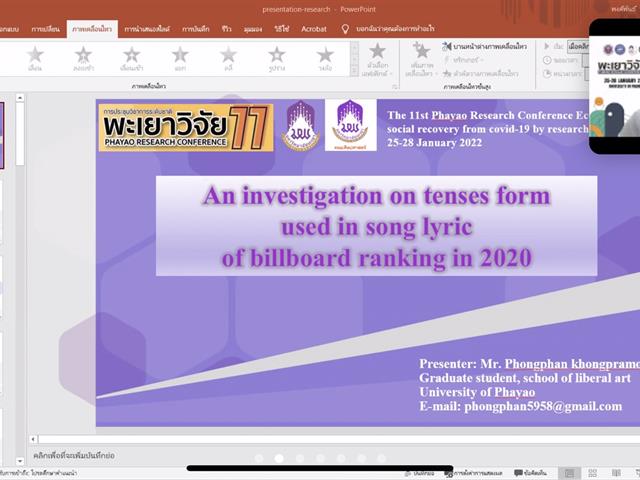The image size is (640, 480).
Task: Click the Tell Me search field text
Action: click(x=395, y=29)
